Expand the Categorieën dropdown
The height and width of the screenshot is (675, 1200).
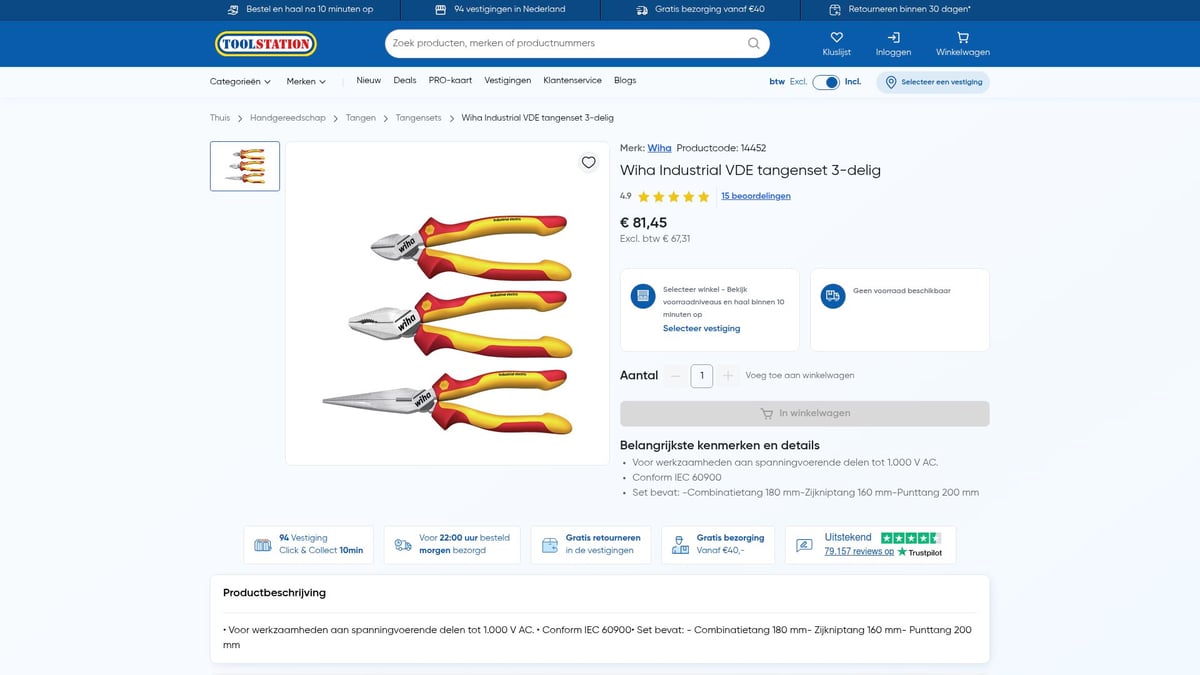(x=240, y=82)
